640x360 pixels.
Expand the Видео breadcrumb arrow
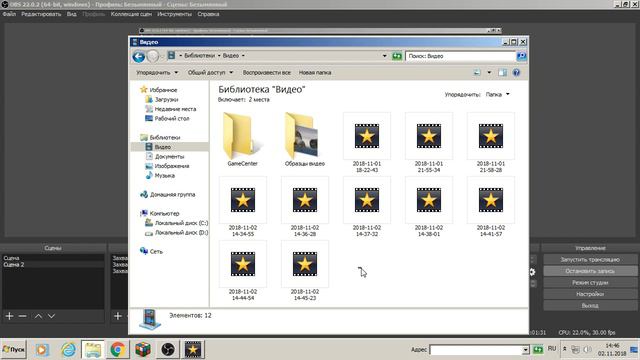click(243, 56)
